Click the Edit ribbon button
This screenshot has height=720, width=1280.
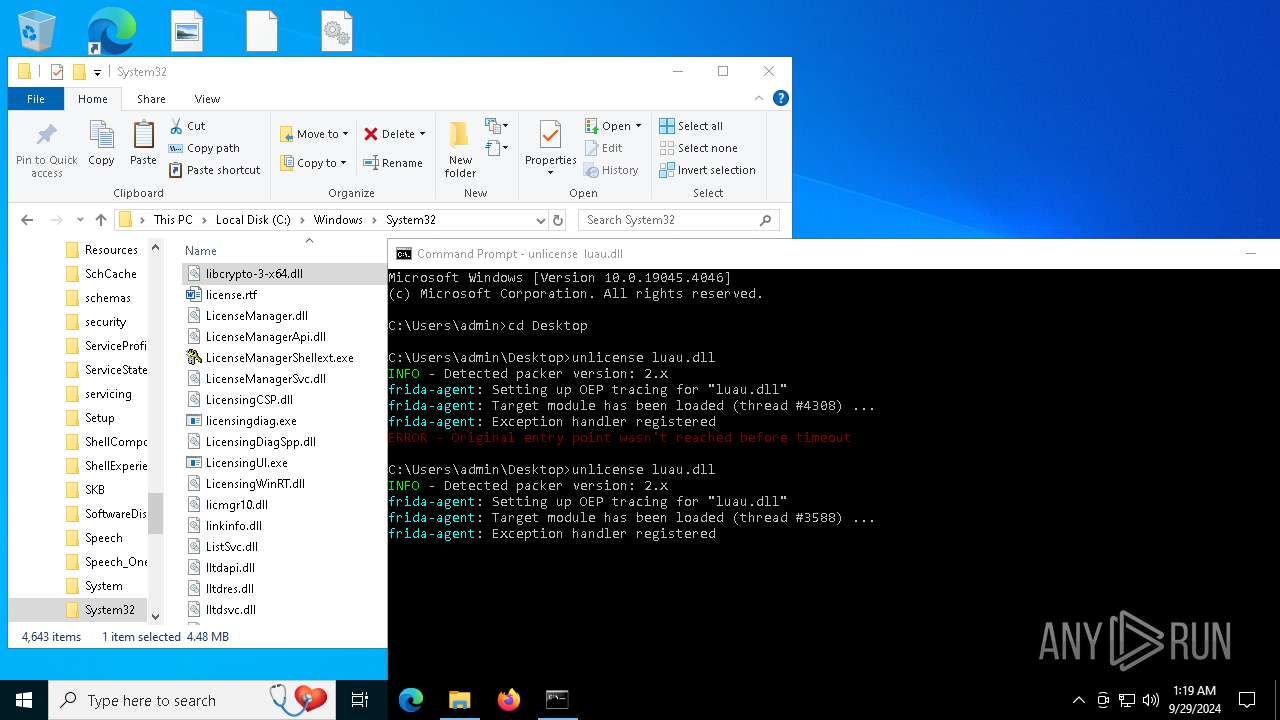pyautogui.click(x=604, y=148)
